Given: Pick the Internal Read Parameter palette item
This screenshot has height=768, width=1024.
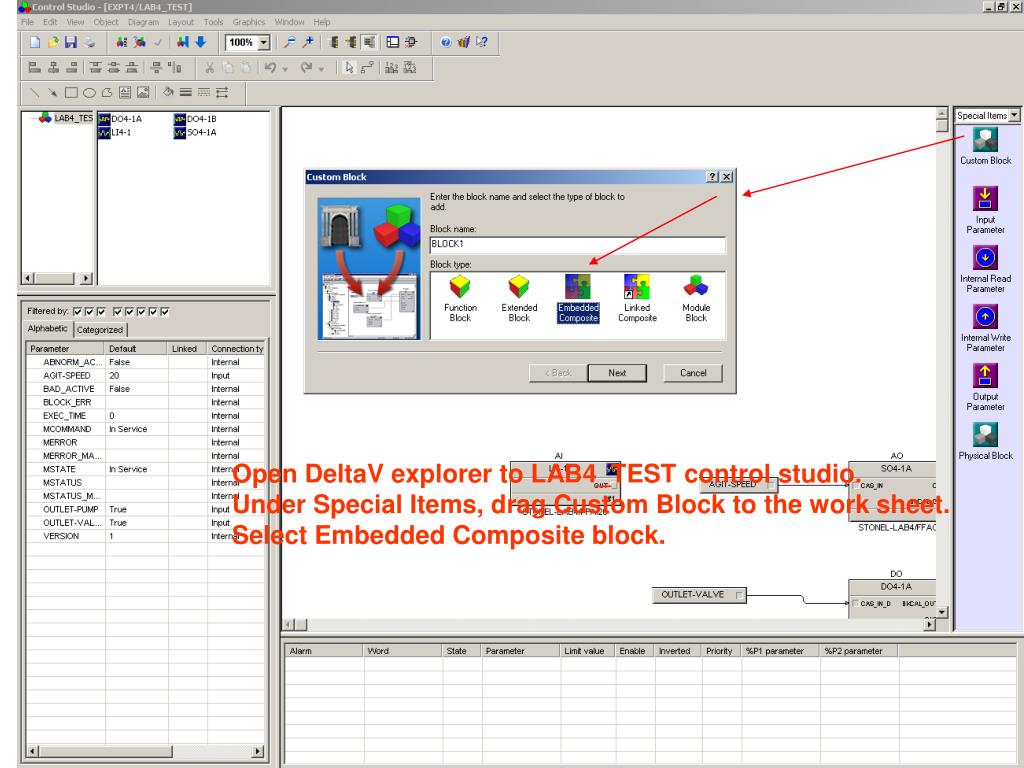Looking at the screenshot, I should click(x=985, y=269).
